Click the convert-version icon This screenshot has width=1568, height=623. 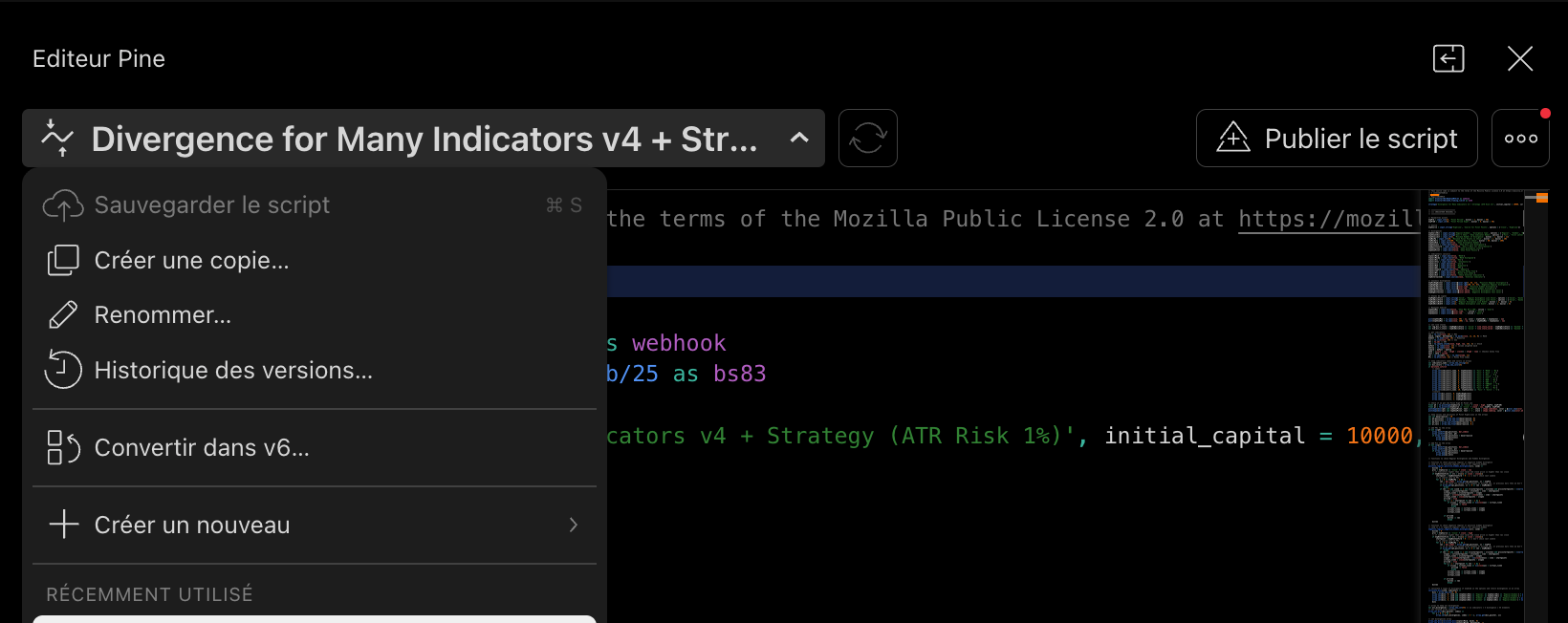pyautogui.click(x=63, y=447)
